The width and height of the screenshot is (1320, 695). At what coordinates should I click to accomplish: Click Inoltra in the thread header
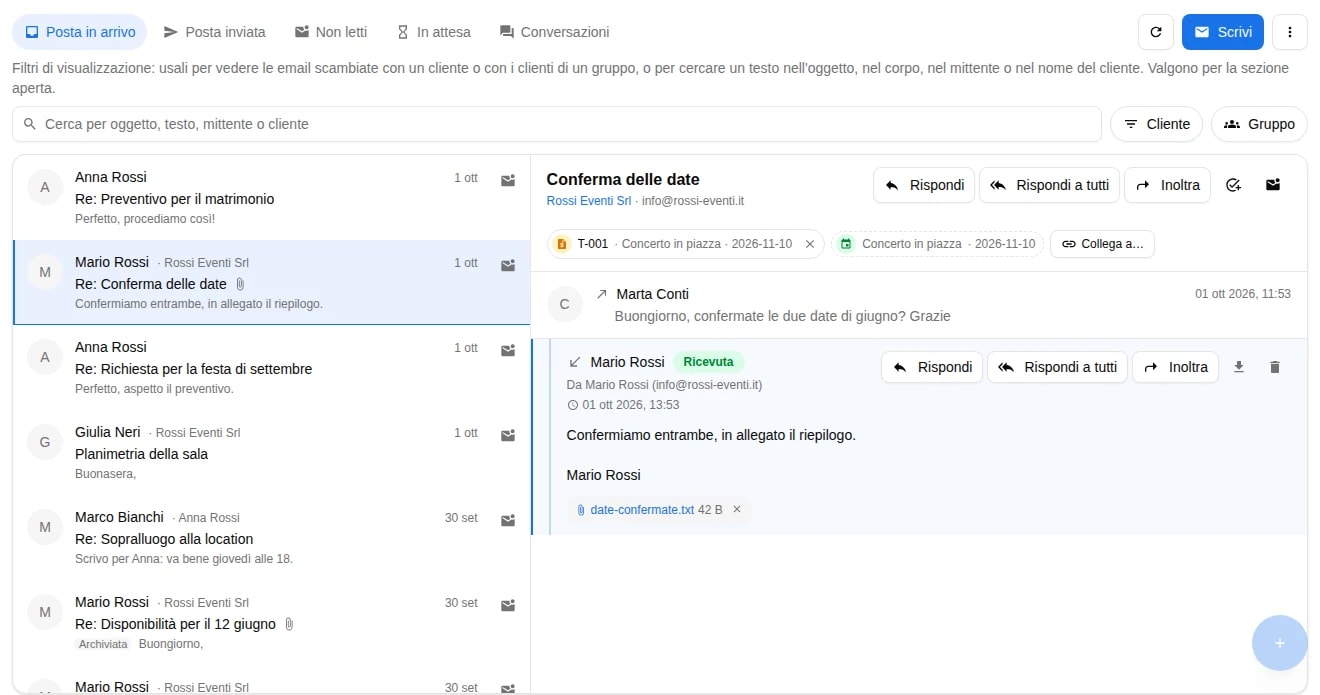pyautogui.click(x=1168, y=185)
